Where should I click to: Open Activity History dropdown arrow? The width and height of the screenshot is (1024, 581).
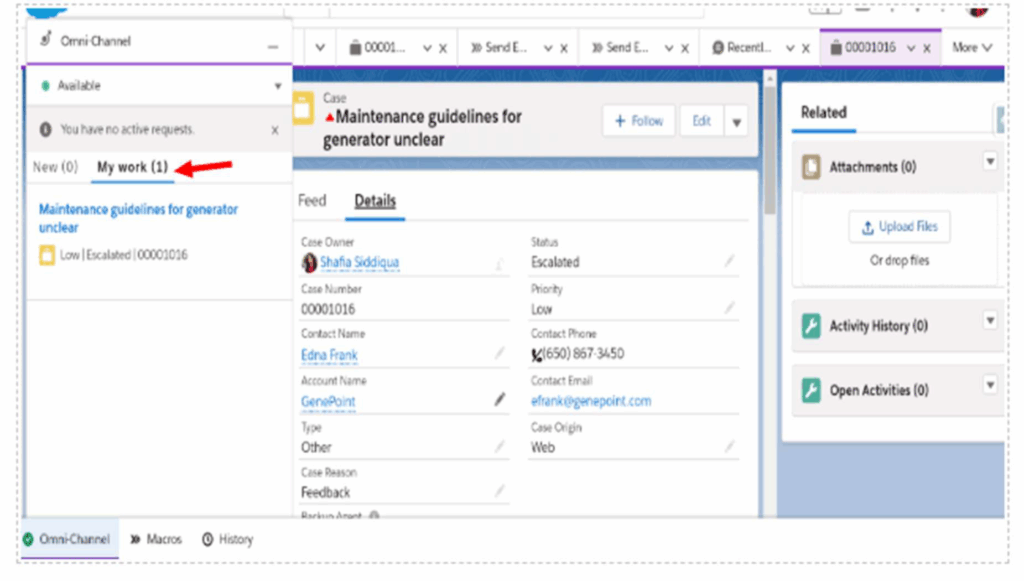(x=990, y=321)
